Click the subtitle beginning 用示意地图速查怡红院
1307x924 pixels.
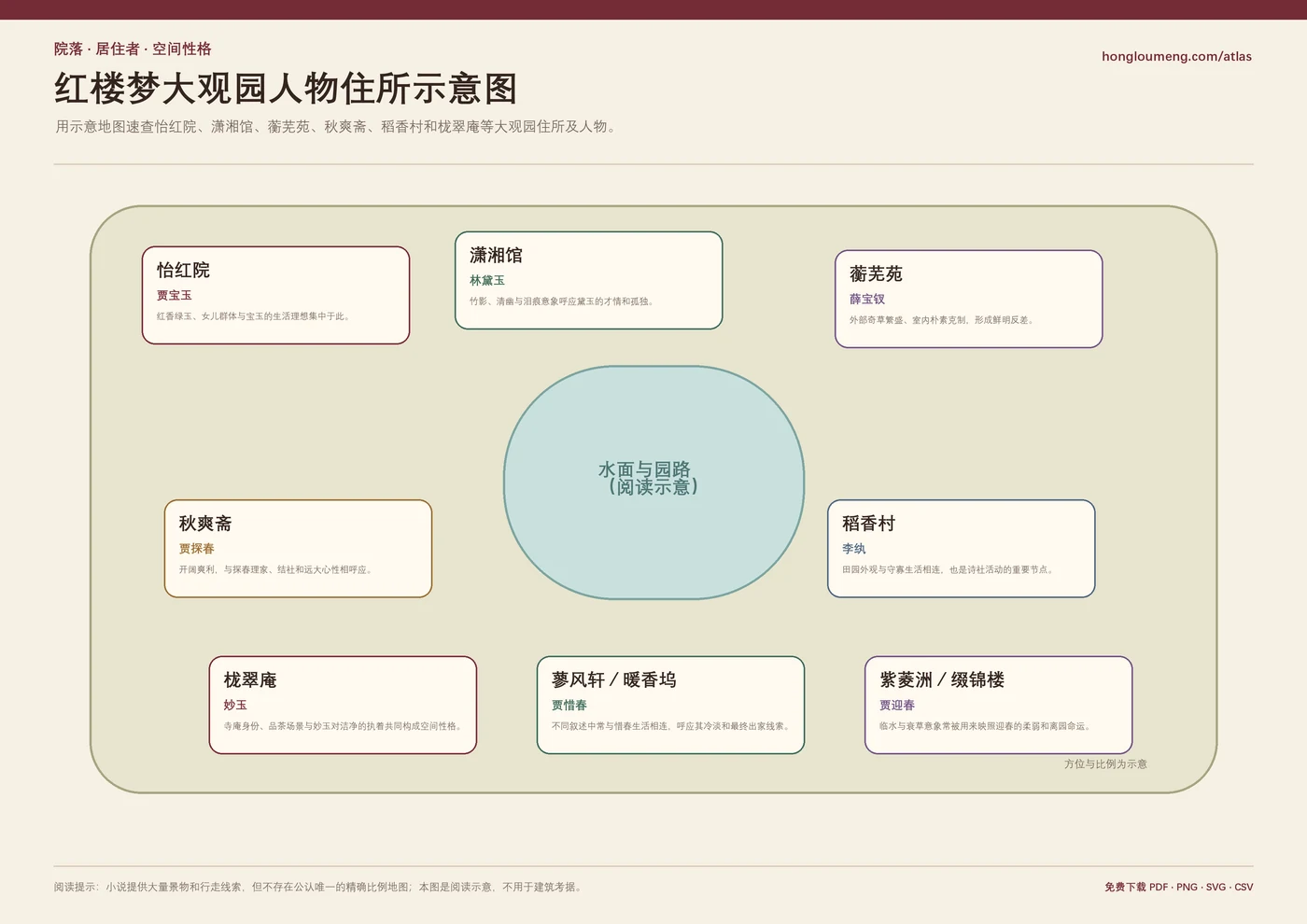click(337, 126)
